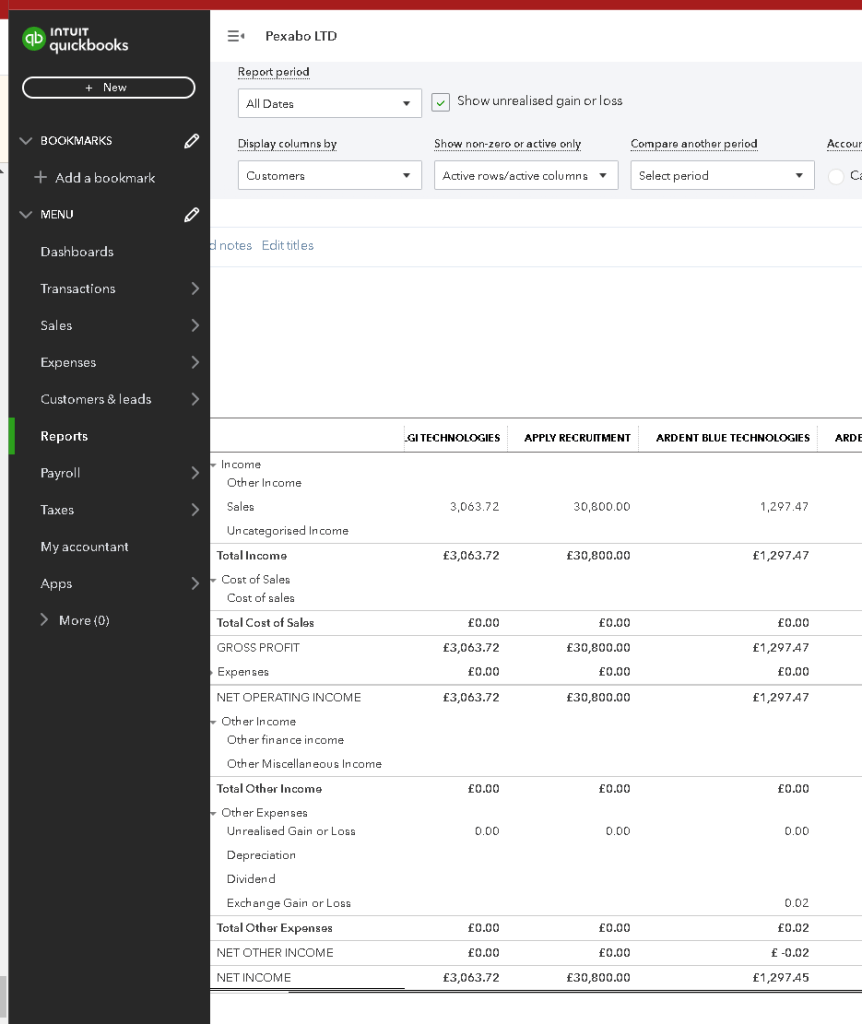Click the Total Income value £30,800.00
The image size is (862, 1024).
click(598, 556)
